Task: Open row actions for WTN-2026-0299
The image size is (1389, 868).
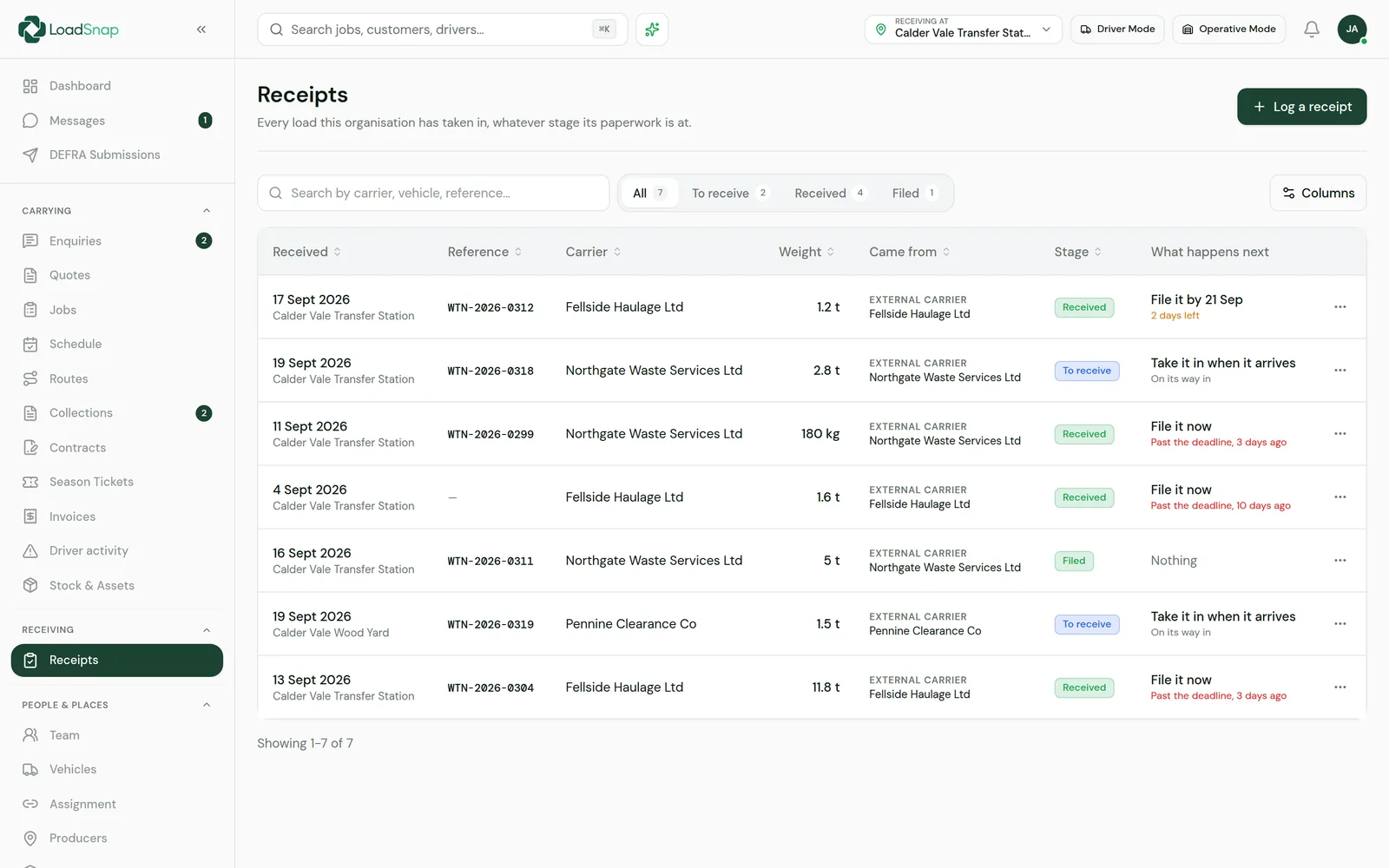Action: (x=1340, y=434)
